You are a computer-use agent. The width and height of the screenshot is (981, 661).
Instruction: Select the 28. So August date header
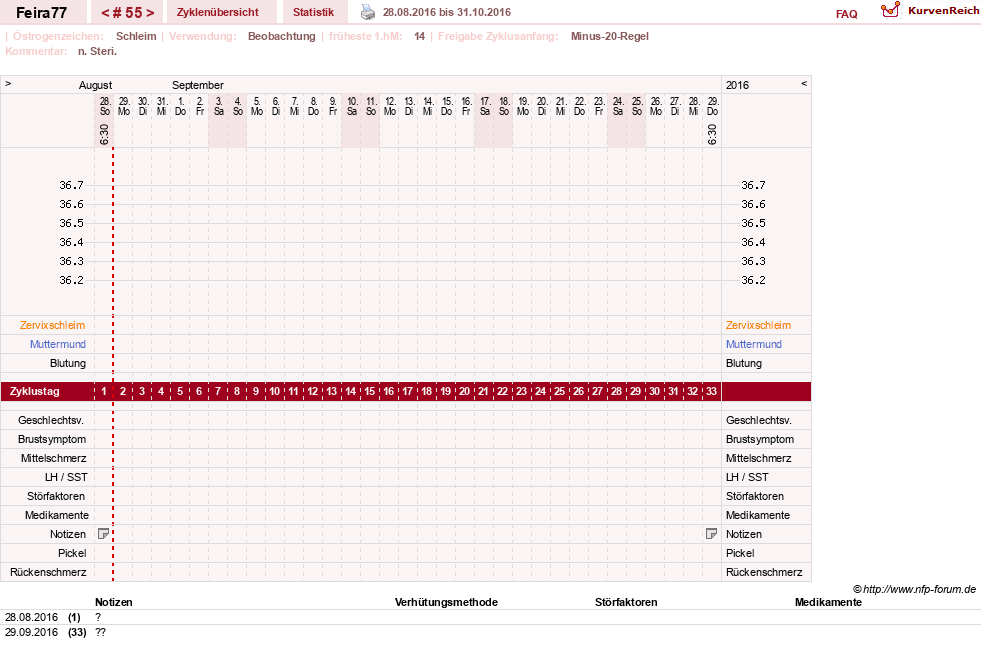[104, 106]
